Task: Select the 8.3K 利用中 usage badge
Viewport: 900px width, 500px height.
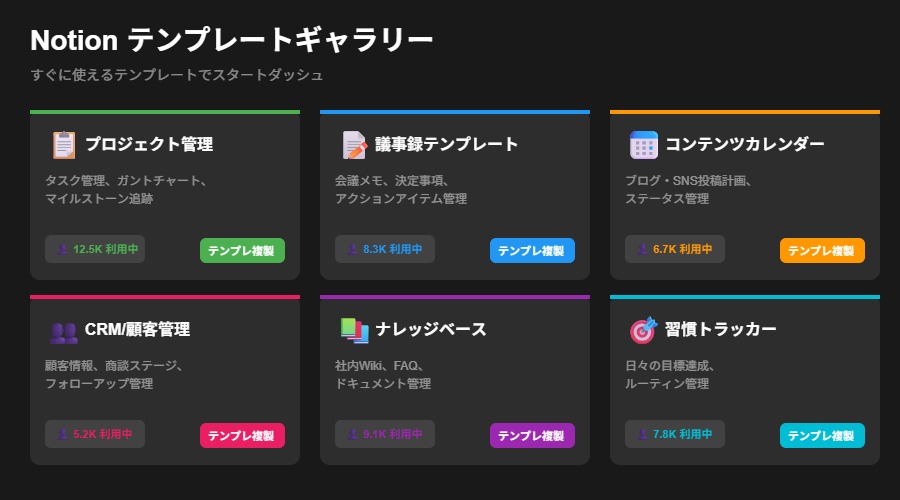Action: [x=385, y=249]
